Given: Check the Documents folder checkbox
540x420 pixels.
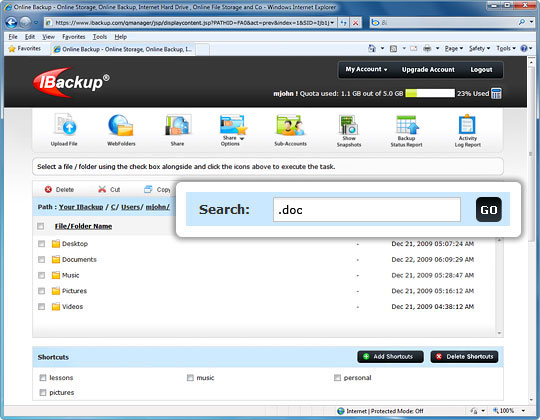Looking at the screenshot, I should 41,260.
